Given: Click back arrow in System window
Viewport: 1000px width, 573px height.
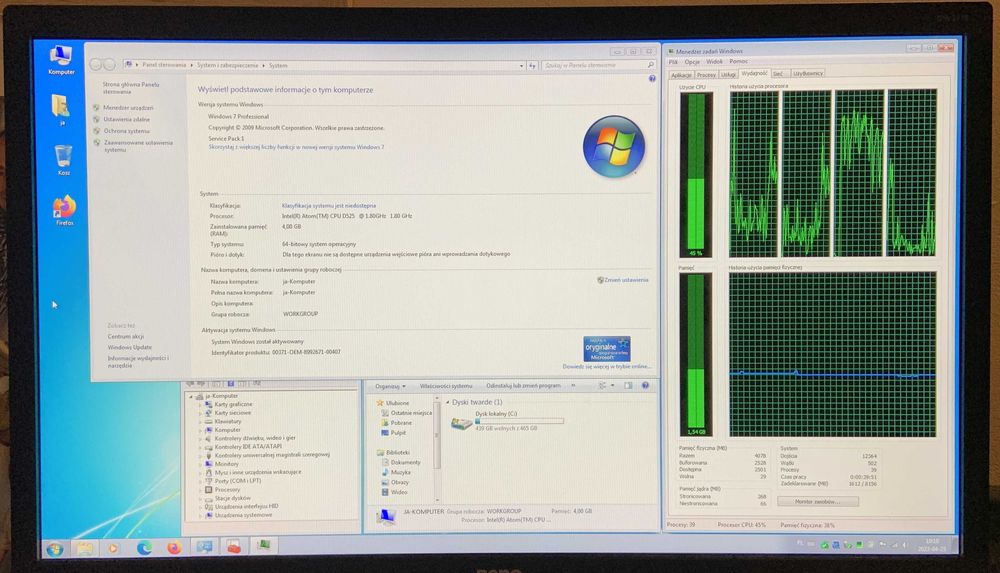Looking at the screenshot, I should click(x=96, y=64).
